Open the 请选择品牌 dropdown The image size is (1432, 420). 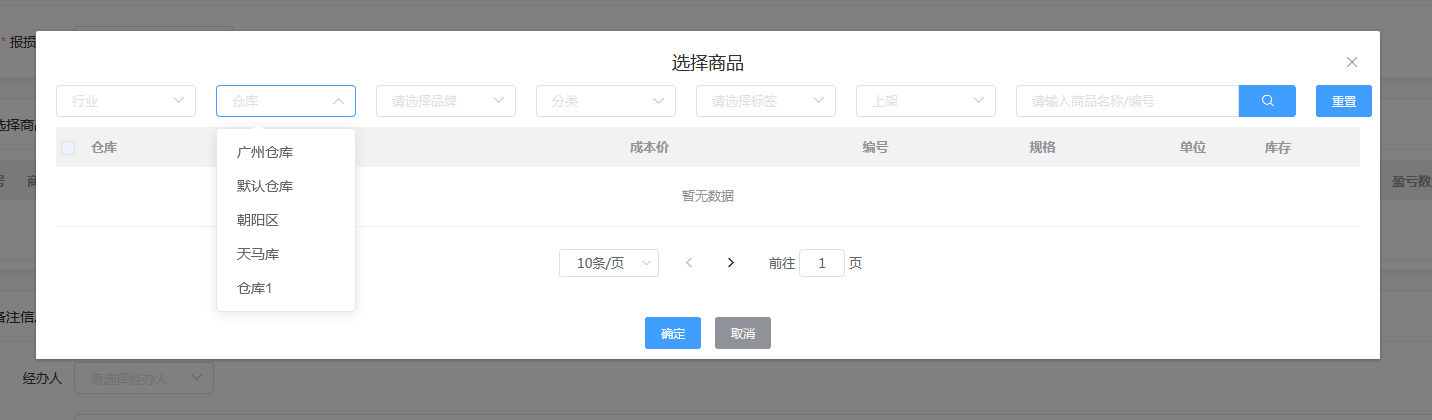446,101
